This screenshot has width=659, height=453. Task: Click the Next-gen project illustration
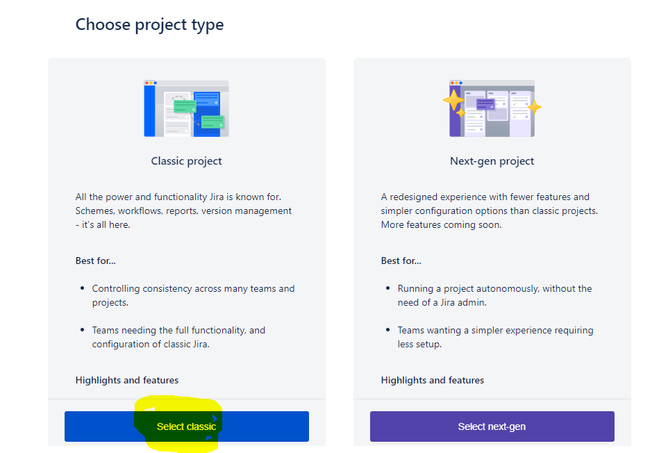click(x=492, y=108)
